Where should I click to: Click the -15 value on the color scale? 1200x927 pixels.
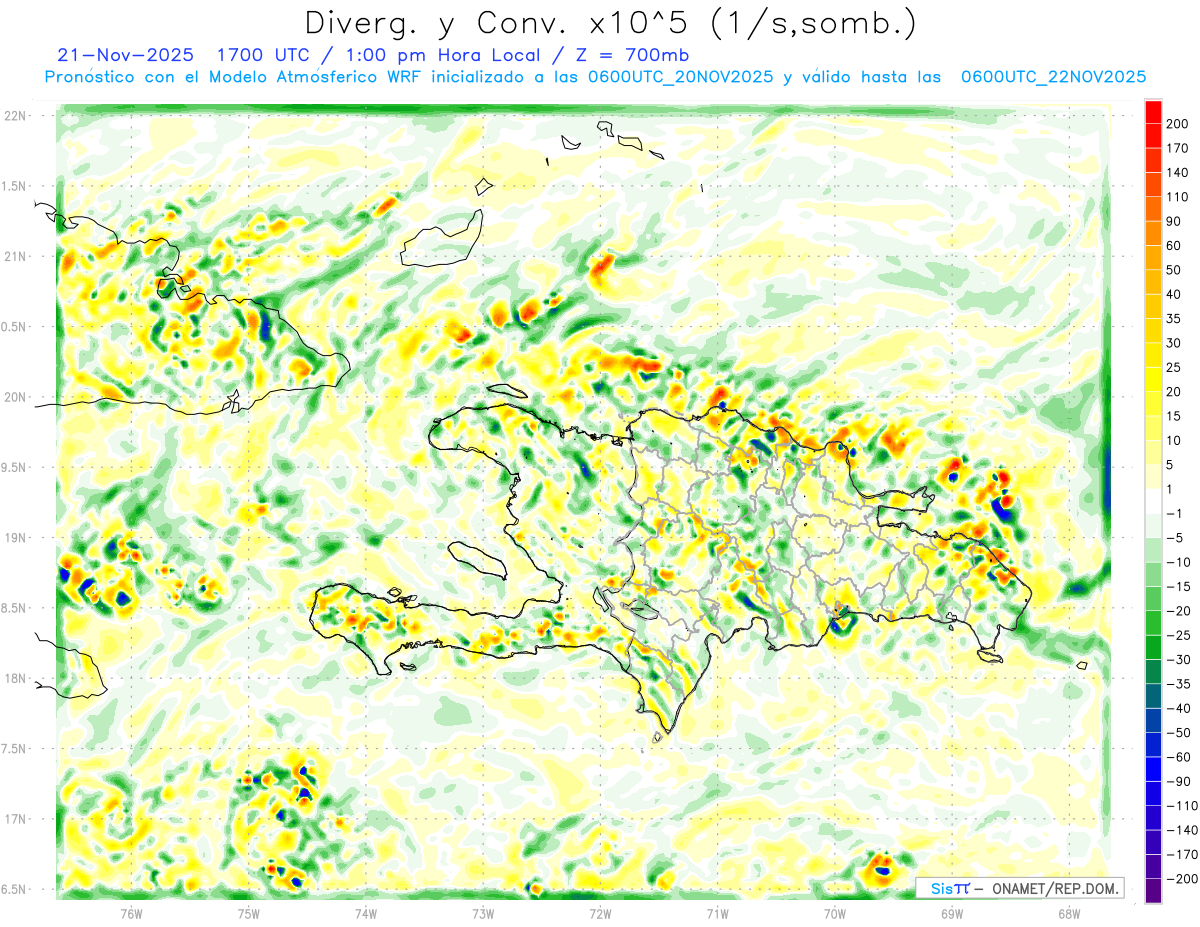(x=1178, y=586)
